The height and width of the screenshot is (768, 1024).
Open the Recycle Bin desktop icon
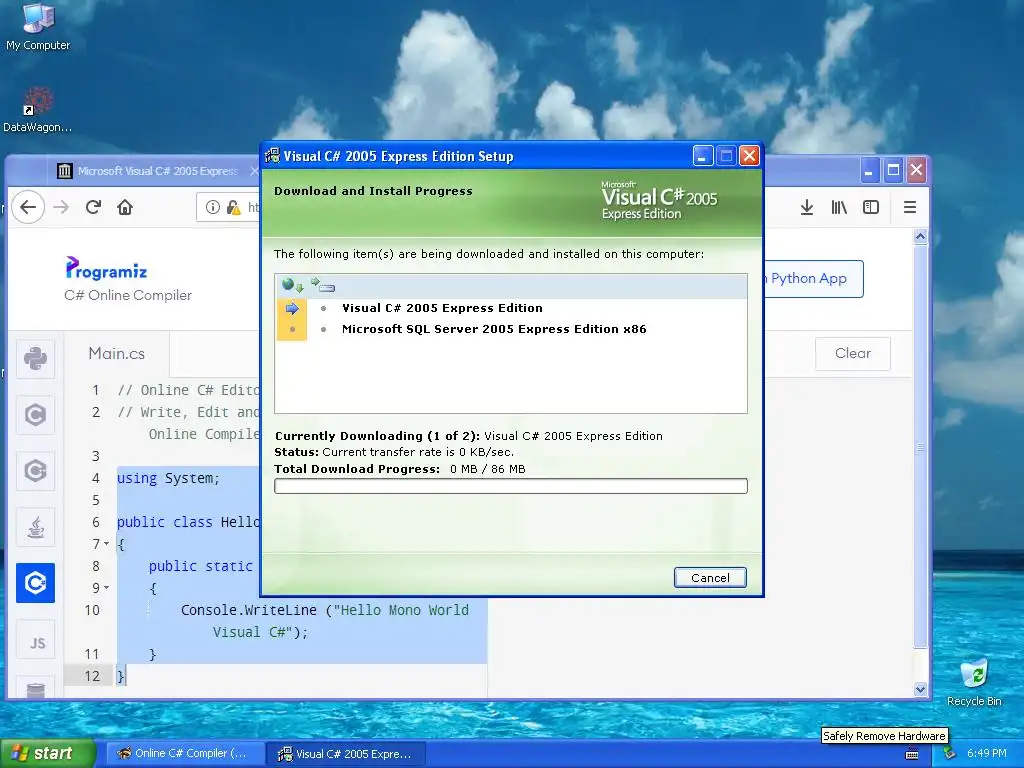[974, 682]
